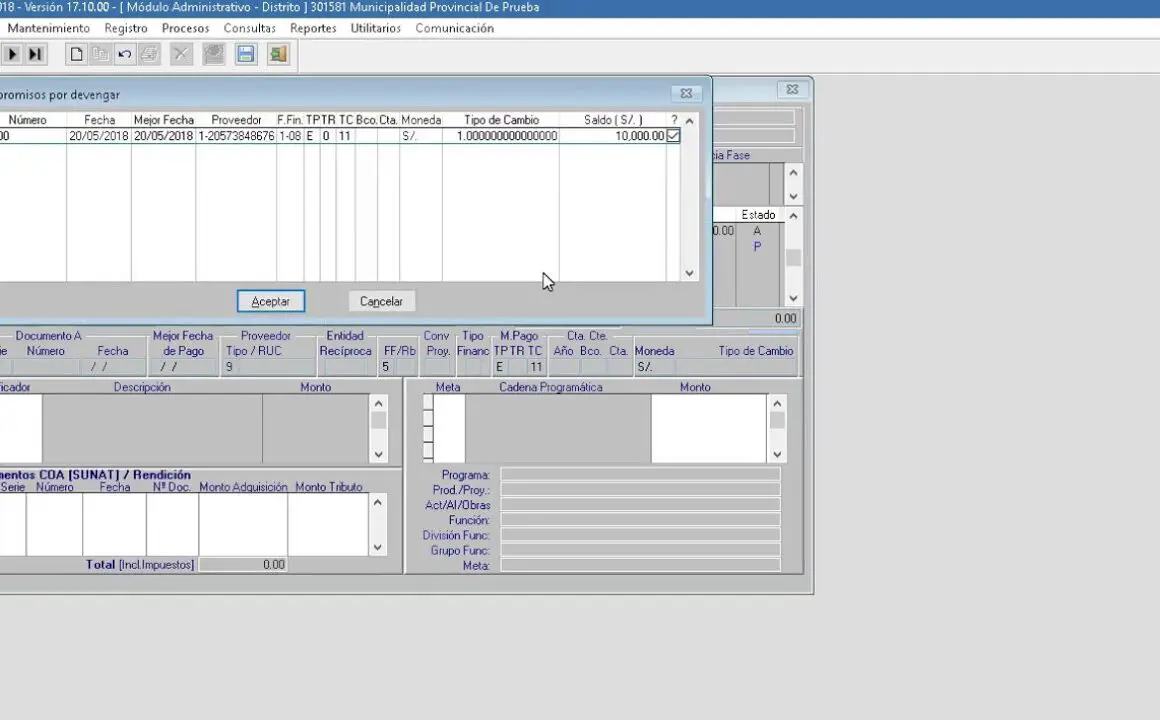Click Estado value P
This screenshot has height=720, width=1160.
[x=757, y=247]
